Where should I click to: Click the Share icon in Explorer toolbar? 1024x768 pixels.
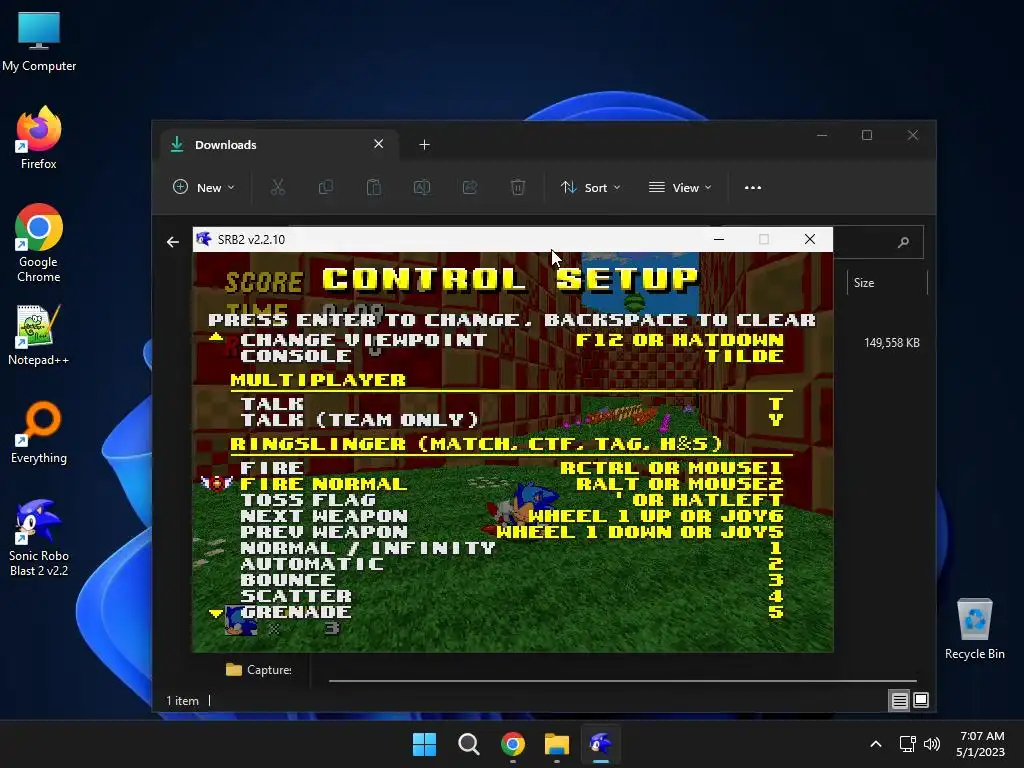pyautogui.click(x=470, y=187)
